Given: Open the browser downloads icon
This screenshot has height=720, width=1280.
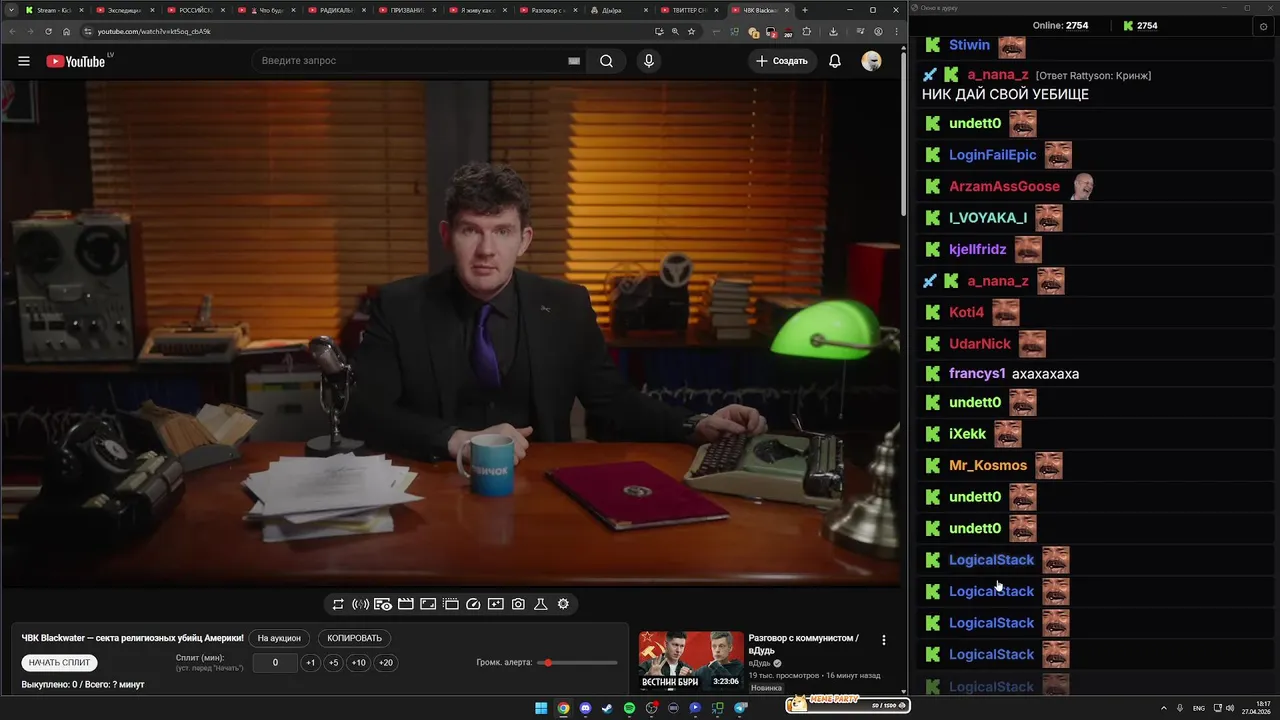Looking at the screenshot, I should [x=833, y=31].
